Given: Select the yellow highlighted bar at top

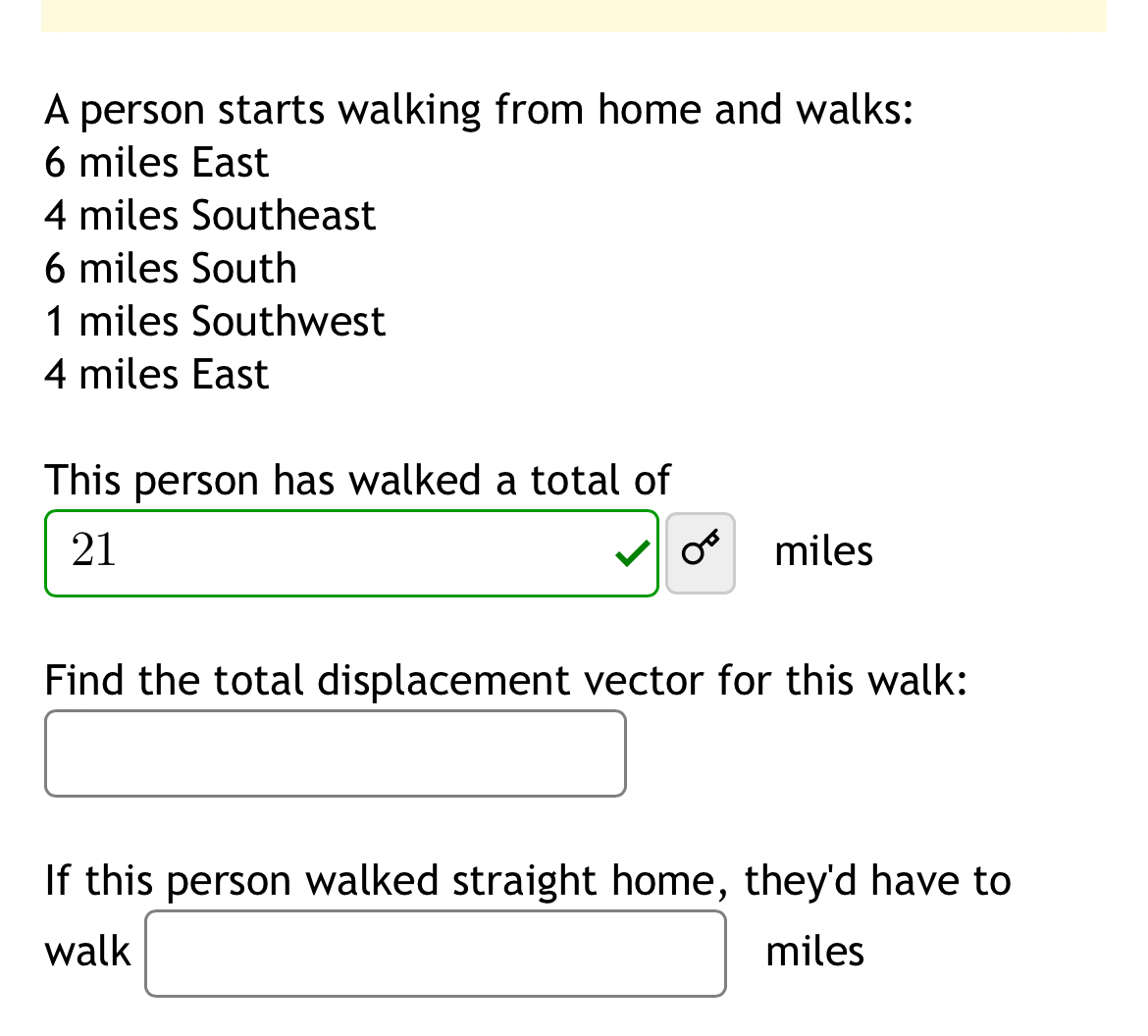Looking at the screenshot, I should tap(573, 16).
